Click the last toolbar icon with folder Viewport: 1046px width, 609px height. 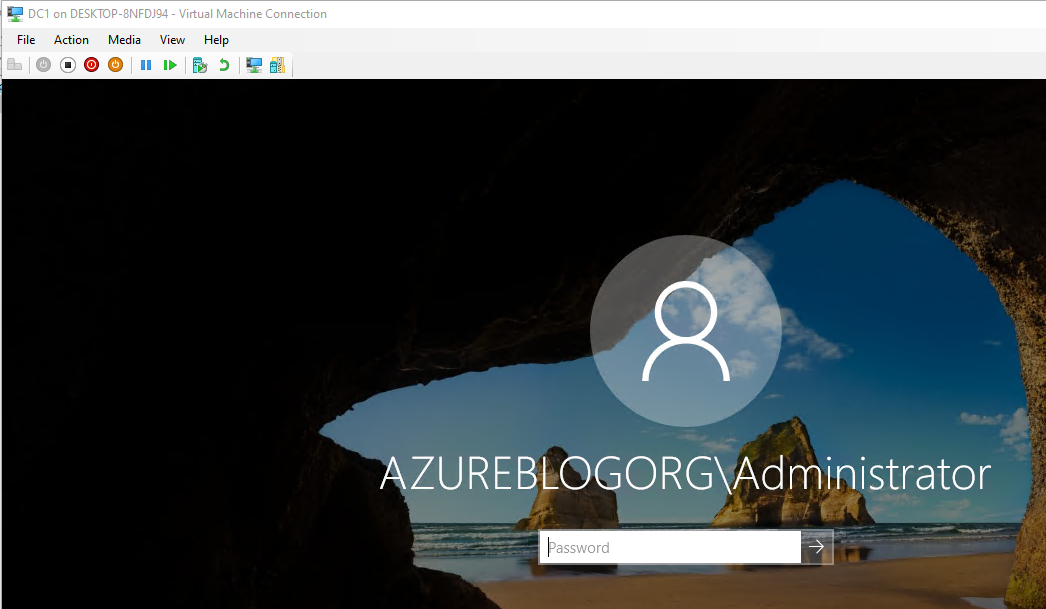click(278, 65)
